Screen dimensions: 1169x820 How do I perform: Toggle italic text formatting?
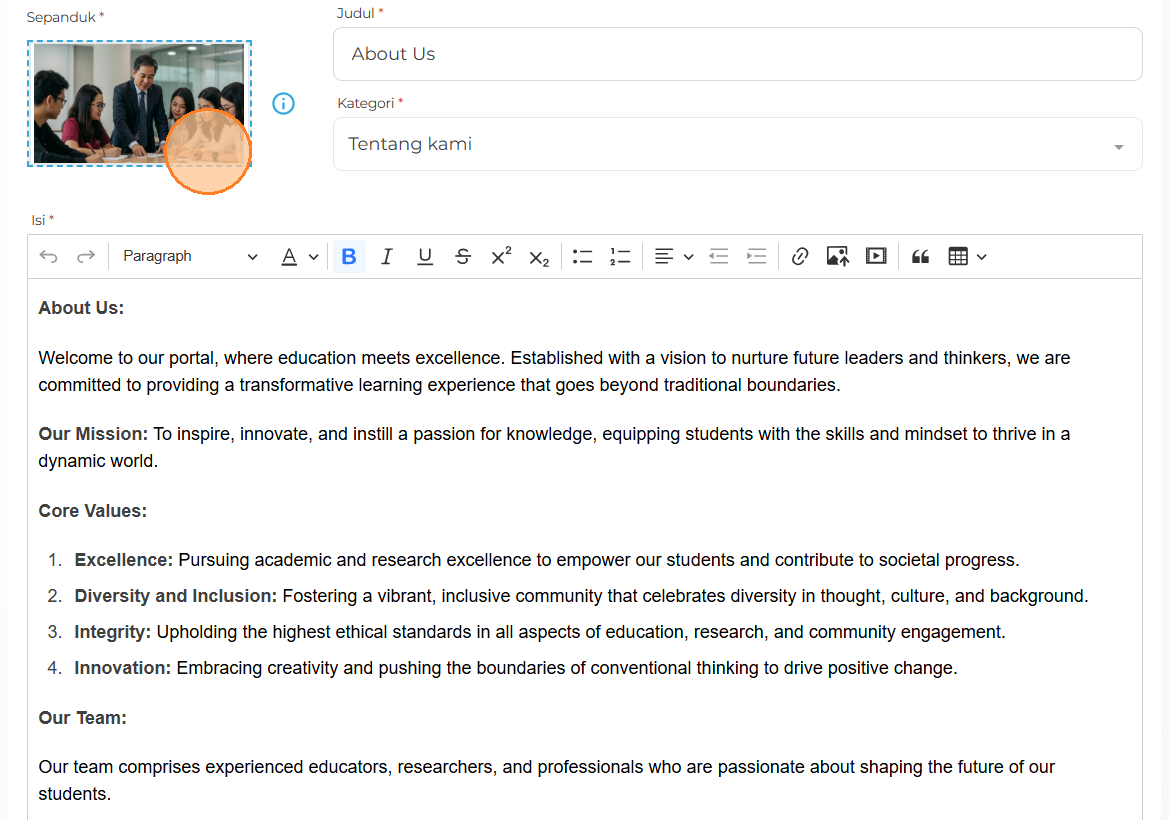[x=387, y=257]
